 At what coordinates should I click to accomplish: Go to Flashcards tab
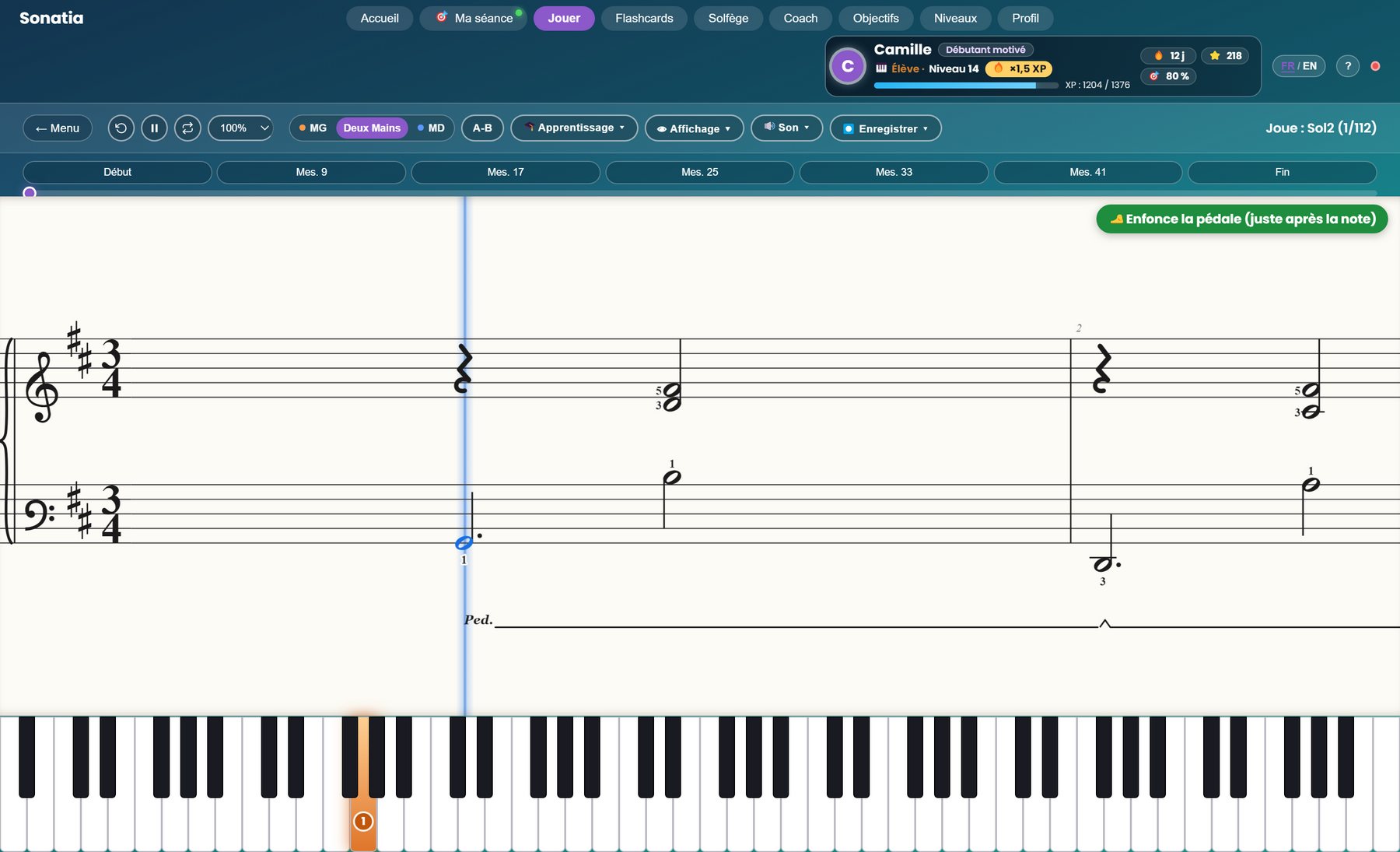pyautogui.click(x=644, y=18)
